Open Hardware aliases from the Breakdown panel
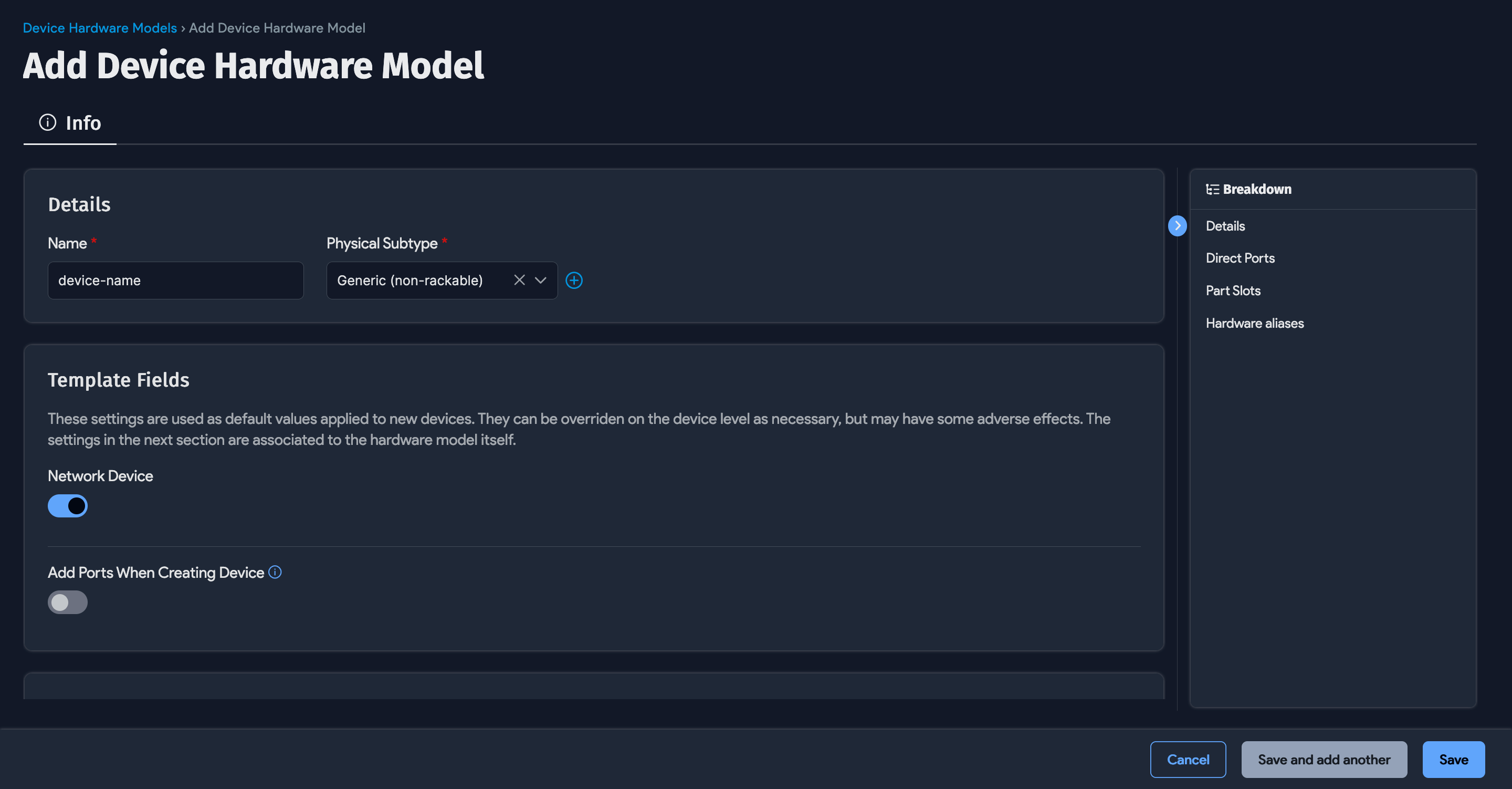Image resolution: width=1512 pixels, height=789 pixels. (1254, 323)
